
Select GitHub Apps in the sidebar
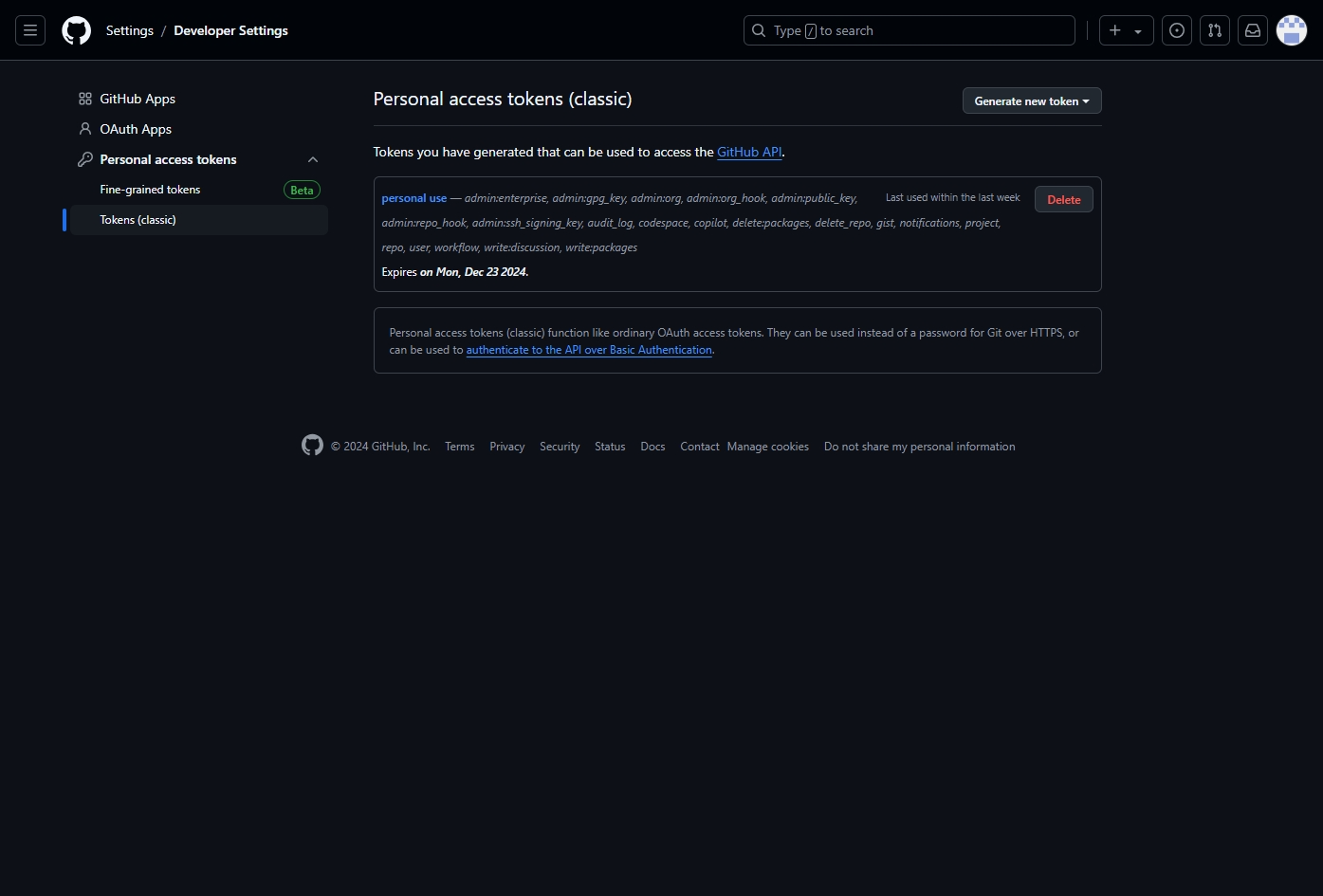199,99
